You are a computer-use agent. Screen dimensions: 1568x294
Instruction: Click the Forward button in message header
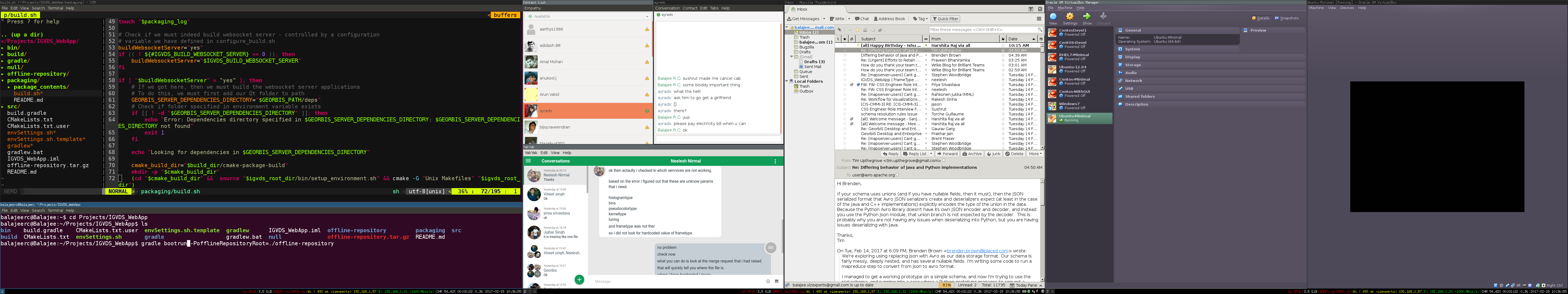[947, 154]
